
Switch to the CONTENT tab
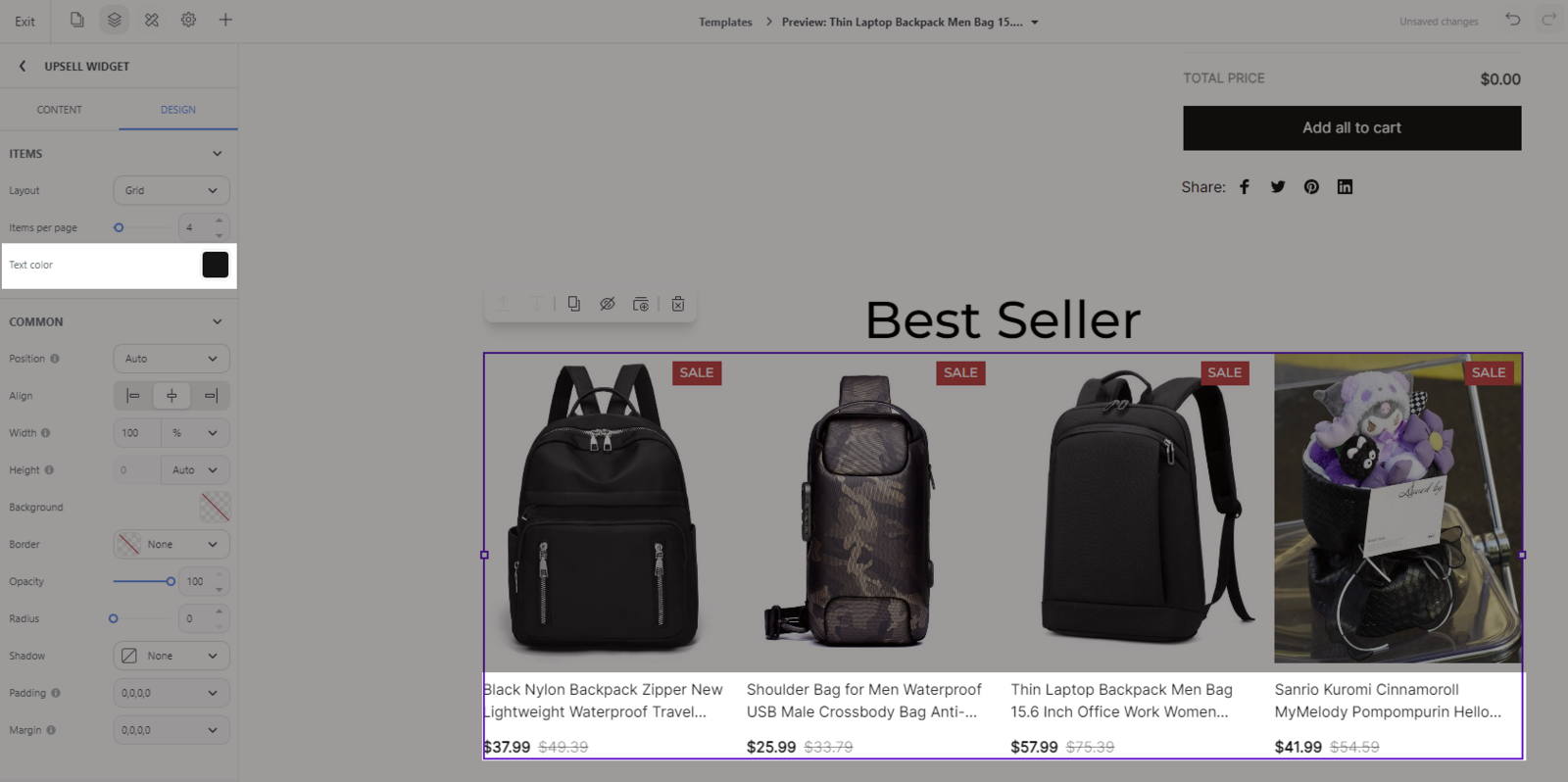tap(60, 110)
